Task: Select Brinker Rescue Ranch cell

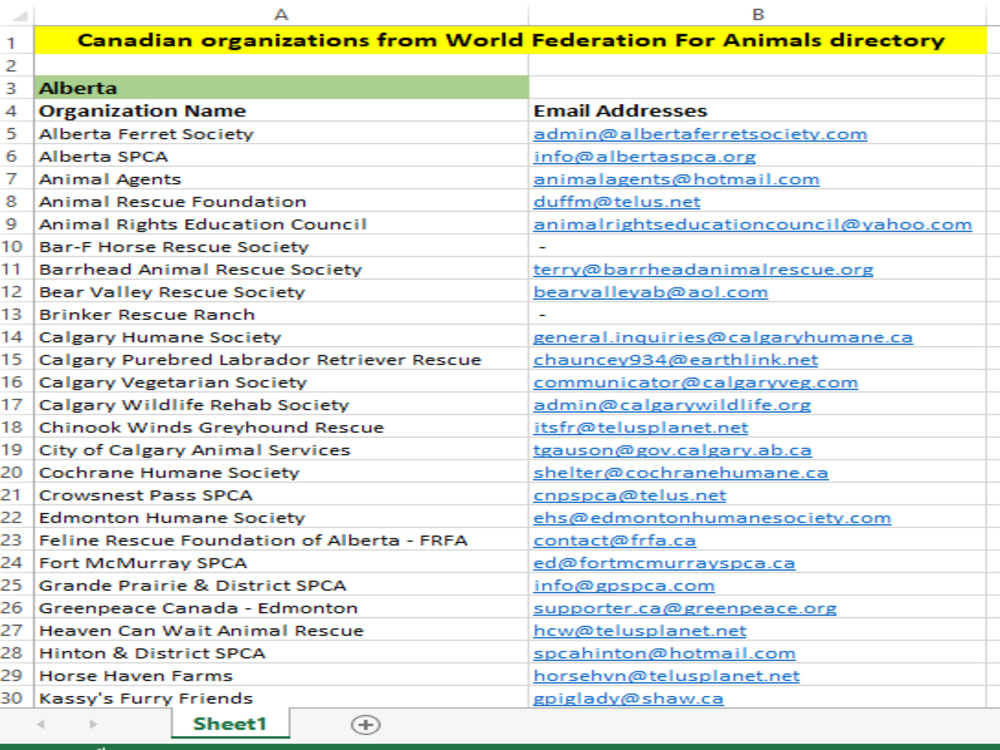Action: click(x=281, y=314)
